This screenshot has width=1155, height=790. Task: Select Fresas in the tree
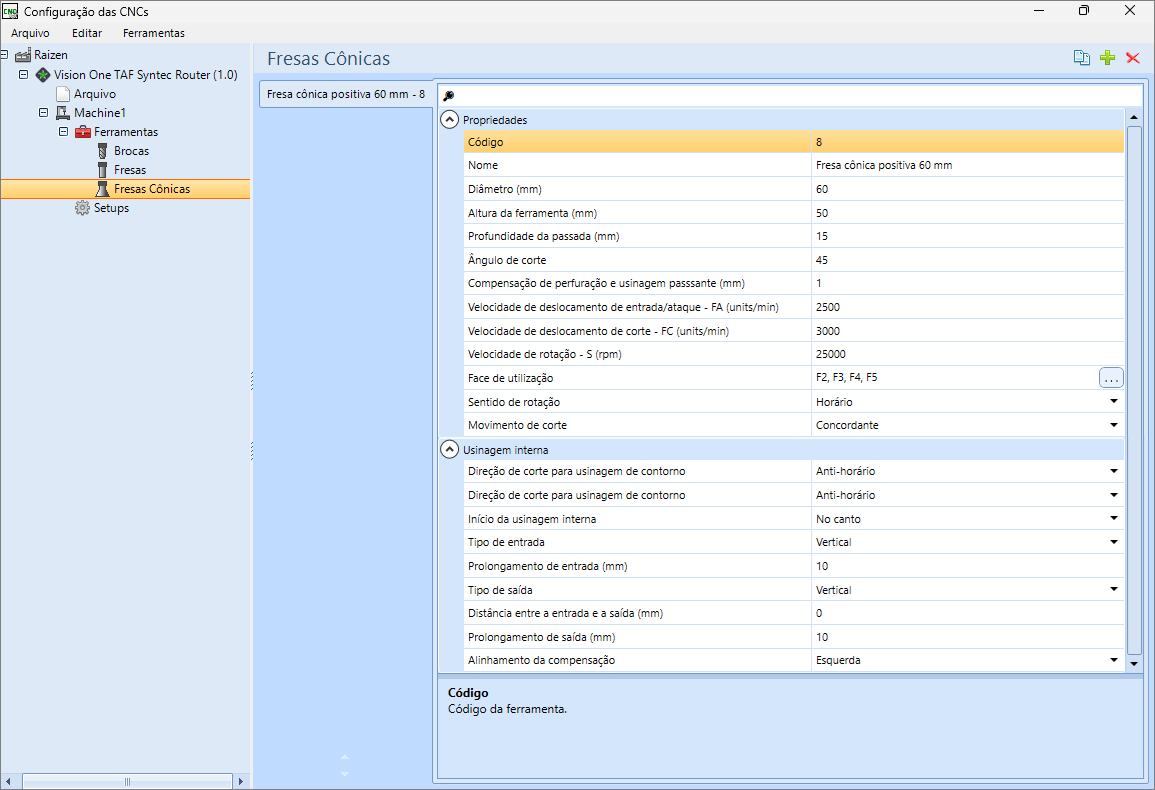[130, 170]
